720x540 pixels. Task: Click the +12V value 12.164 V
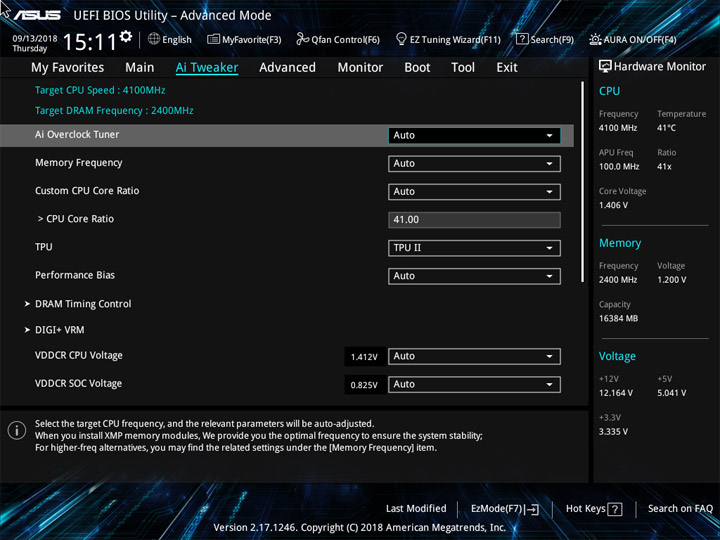point(616,393)
